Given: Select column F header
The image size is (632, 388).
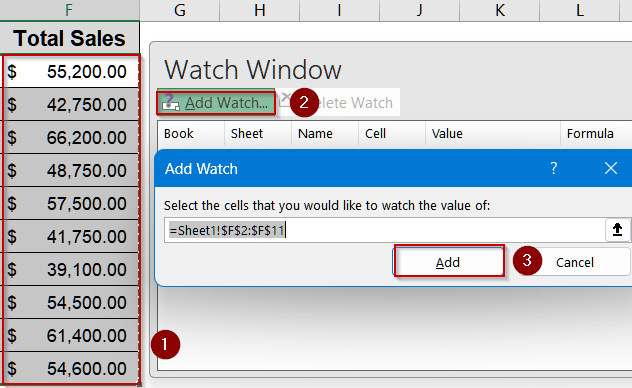Looking at the screenshot, I should pos(69,10).
